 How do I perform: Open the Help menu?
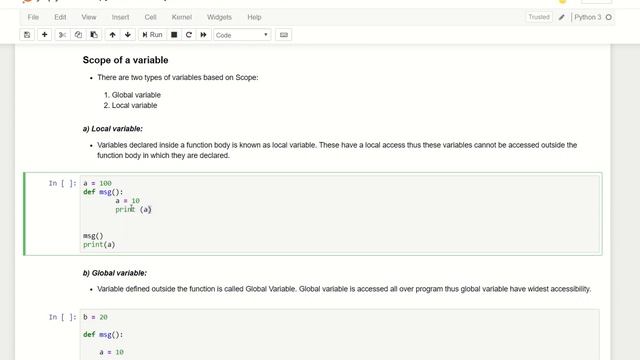tap(254, 17)
